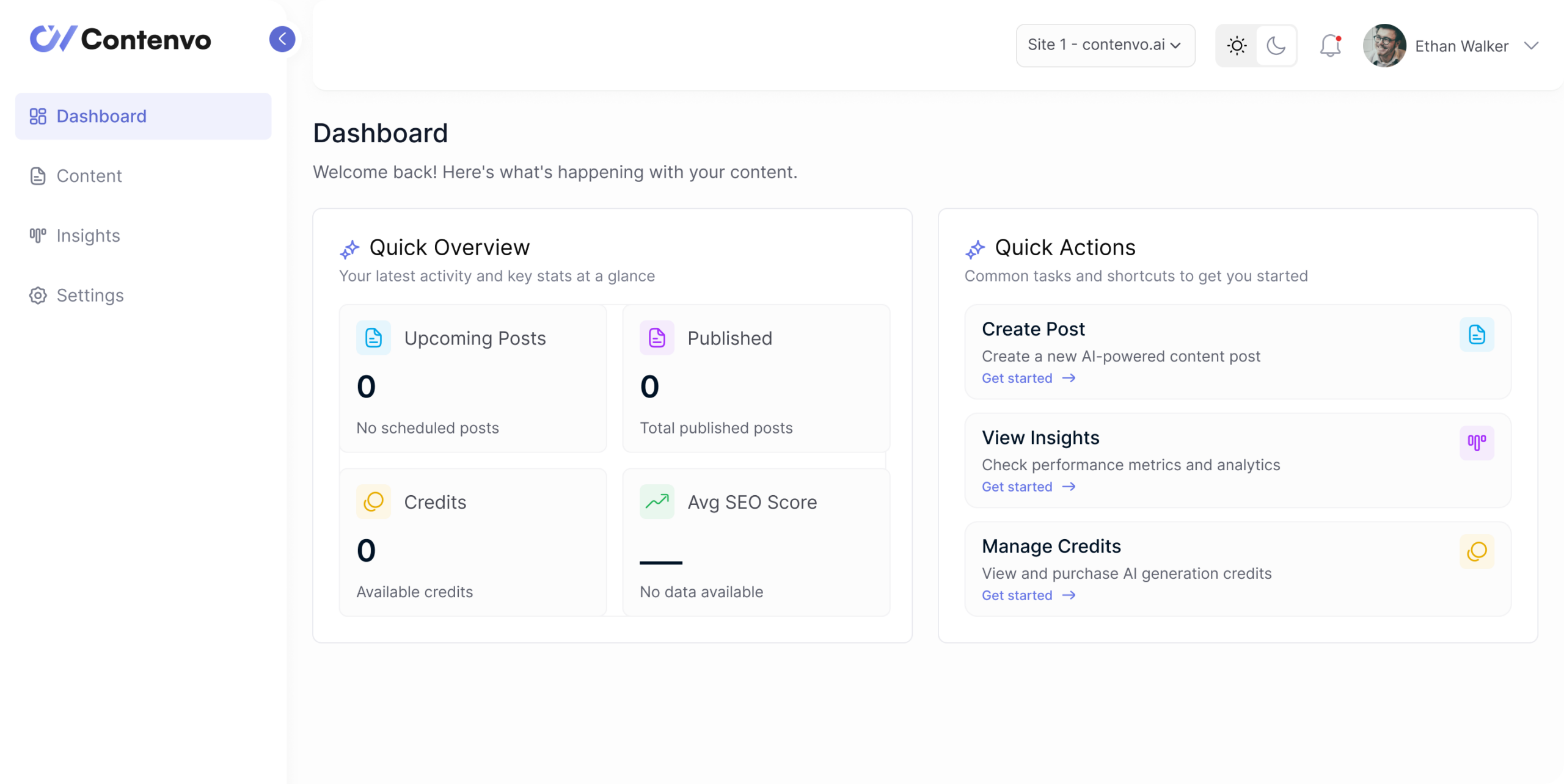Viewport: 1564px width, 784px height.
Task: Click the View Insights analytics icon
Action: 1477,442
